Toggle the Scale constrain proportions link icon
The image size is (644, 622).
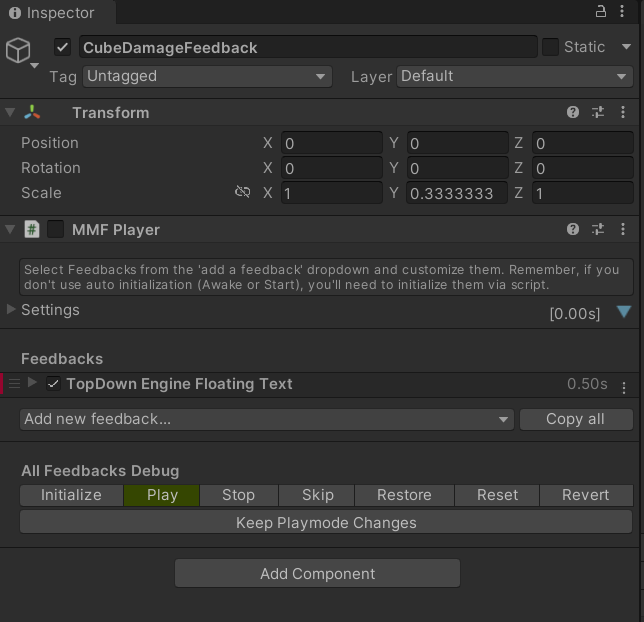(242, 192)
